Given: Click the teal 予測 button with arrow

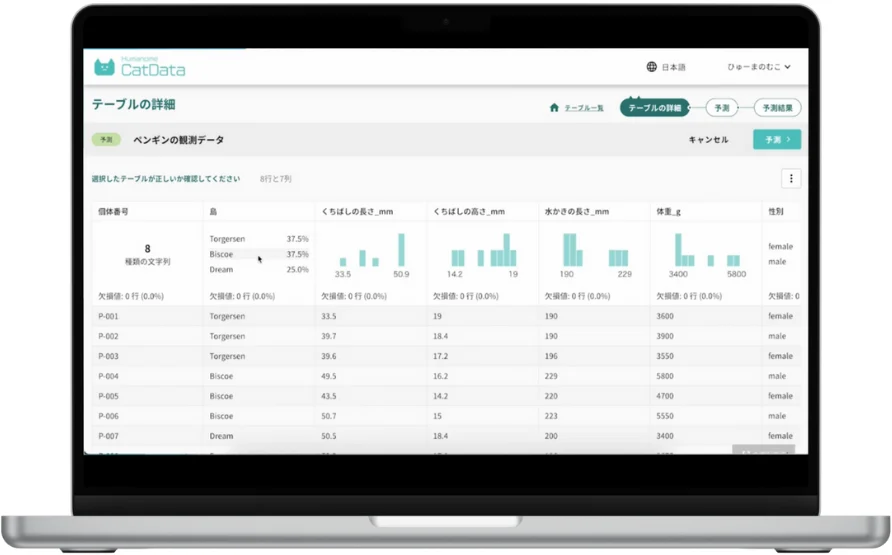Looking at the screenshot, I should [777, 140].
